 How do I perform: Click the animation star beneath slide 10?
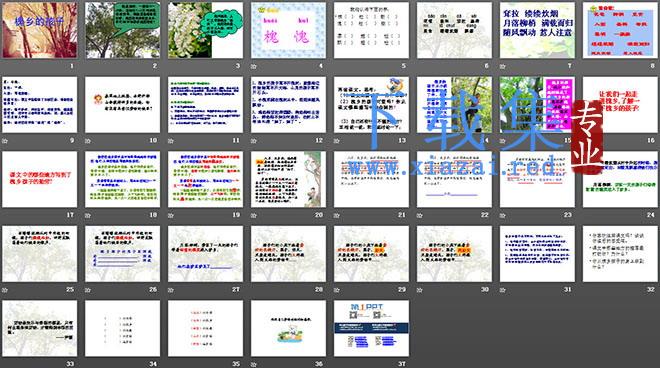coord(88,141)
